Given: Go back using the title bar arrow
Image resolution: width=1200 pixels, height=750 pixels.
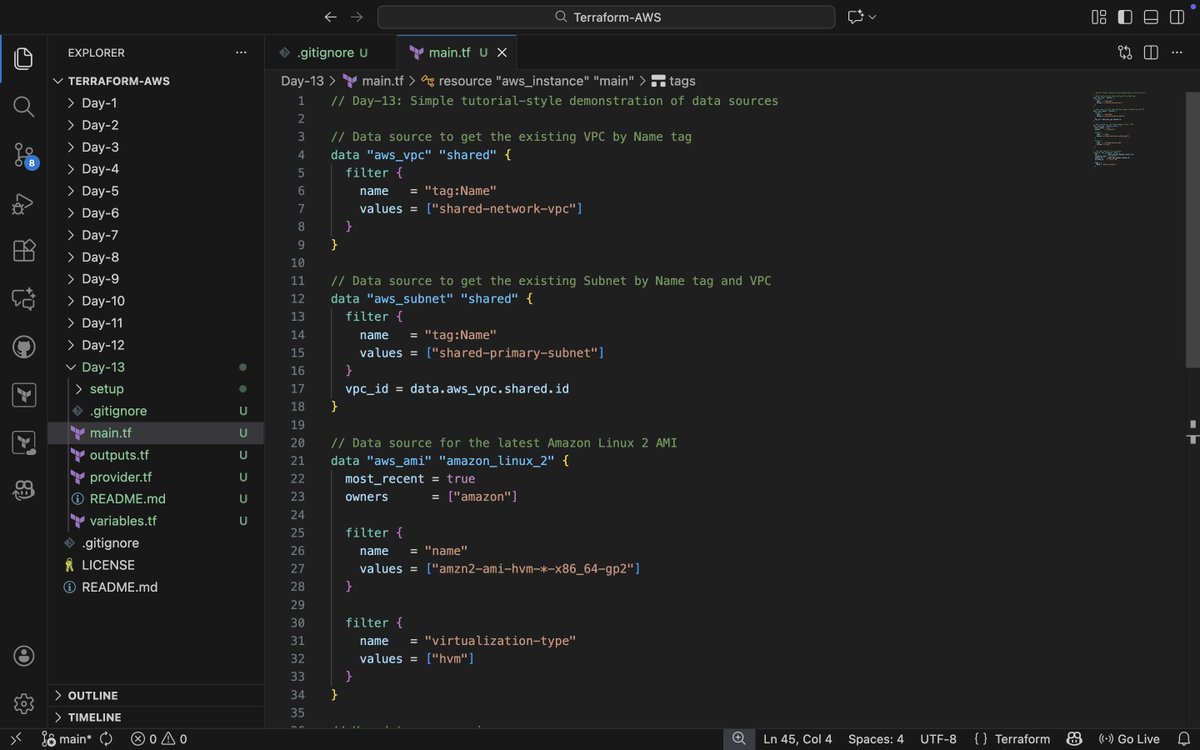Looking at the screenshot, I should click(x=331, y=17).
